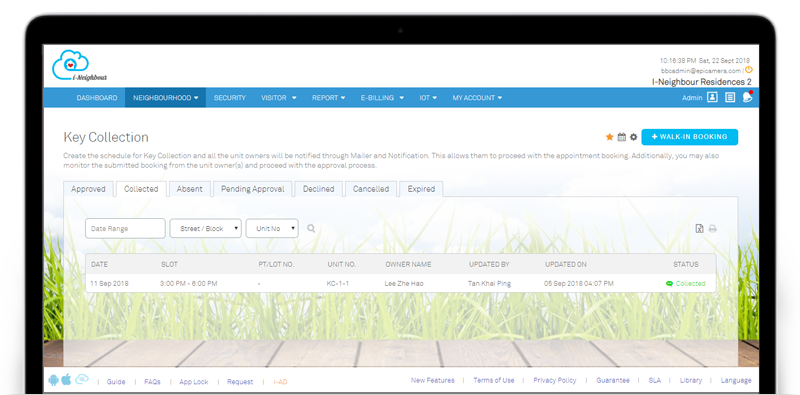The height and width of the screenshot is (395, 800).
Task: Open the Android app icon
Action: pyautogui.click(x=54, y=380)
